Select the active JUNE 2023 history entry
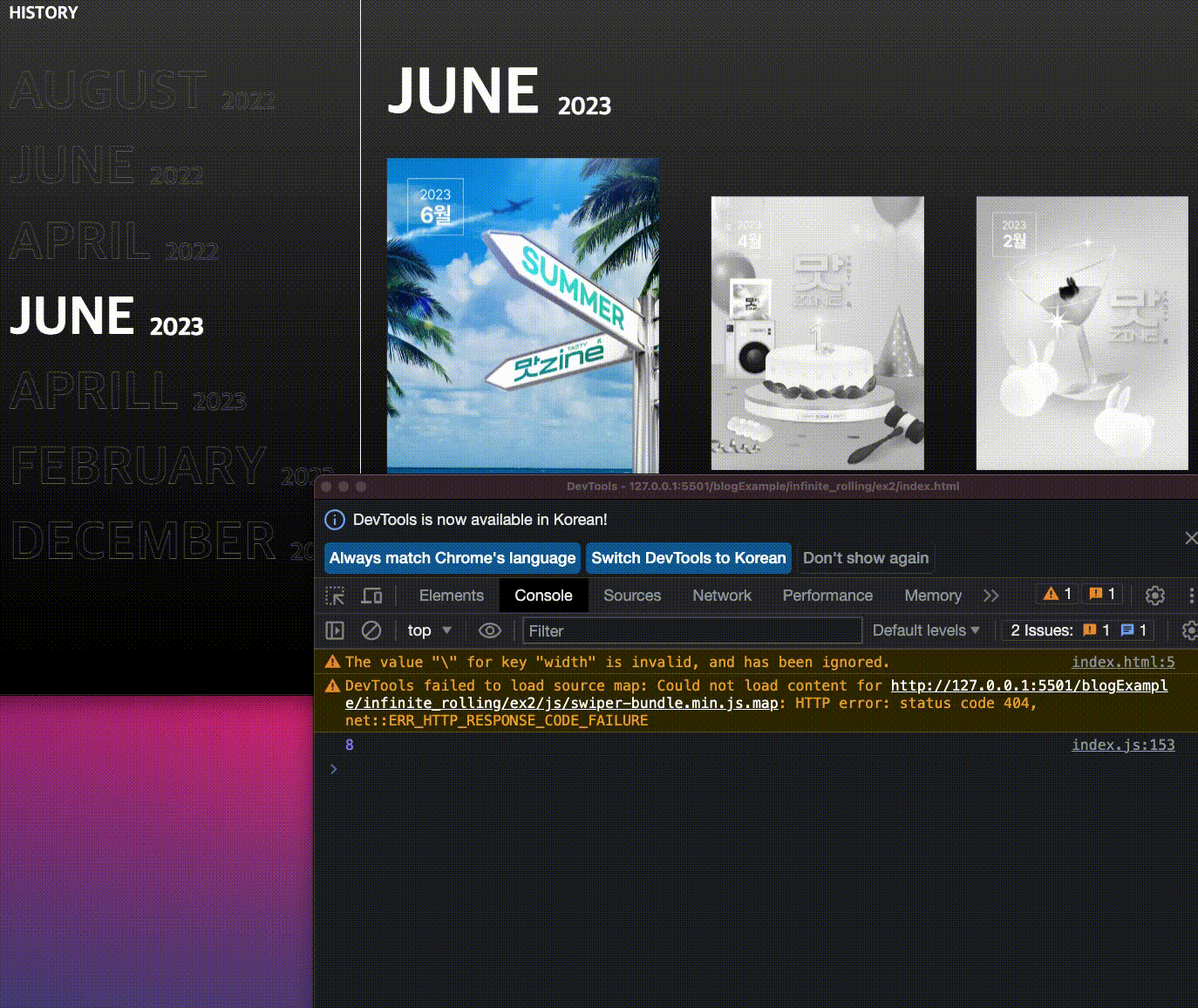This screenshot has height=1008, width=1198. [x=106, y=317]
